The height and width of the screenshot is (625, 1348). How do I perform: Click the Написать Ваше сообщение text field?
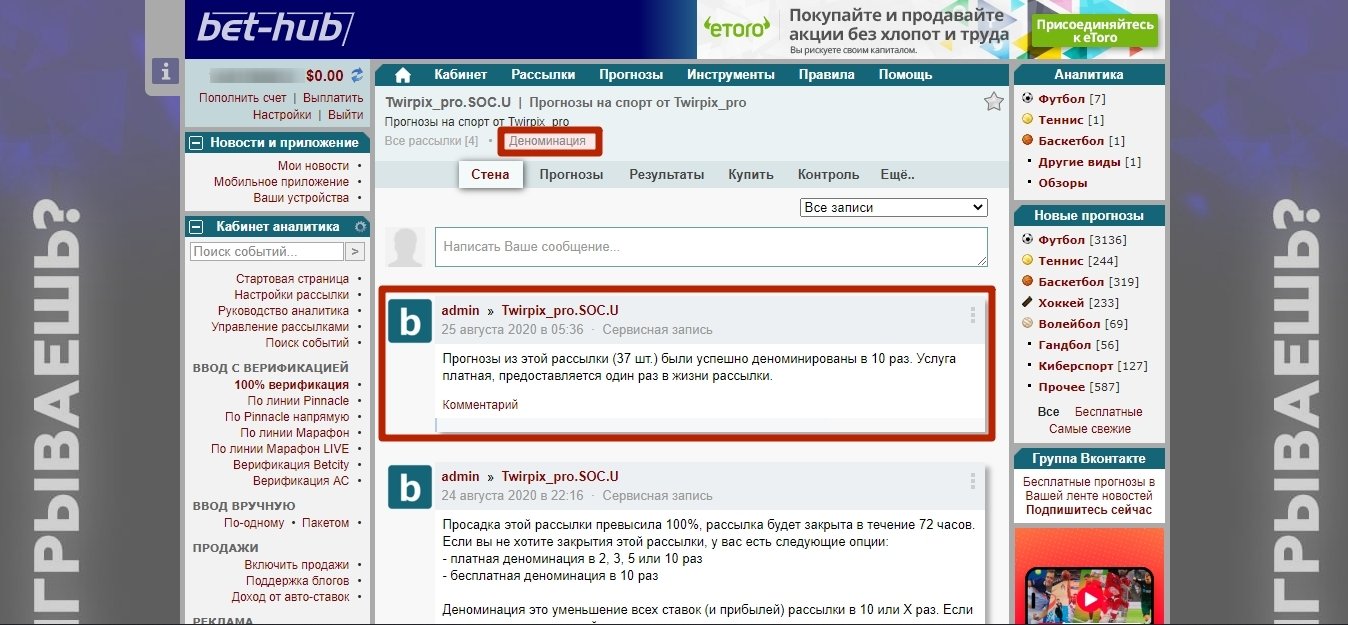tap(710, 246)
